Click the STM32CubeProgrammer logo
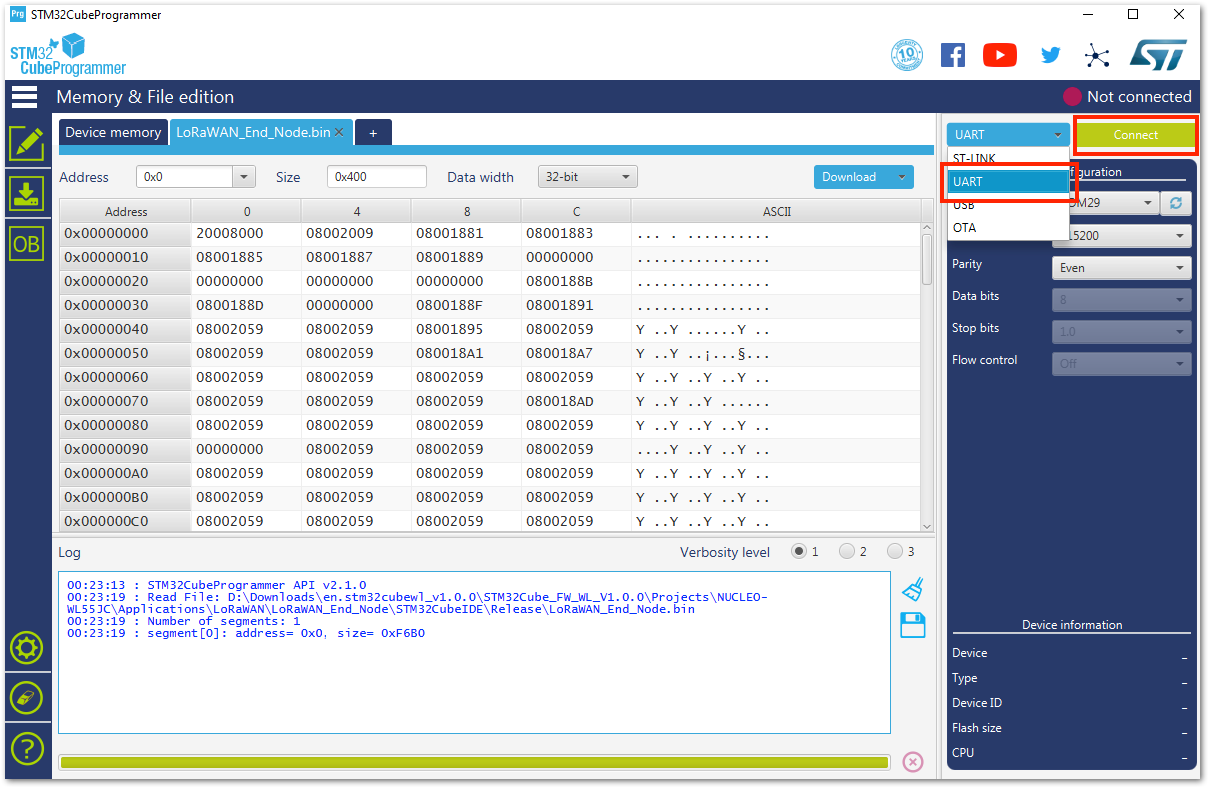Screen dimensions: 1209x788 coord(68,55)
